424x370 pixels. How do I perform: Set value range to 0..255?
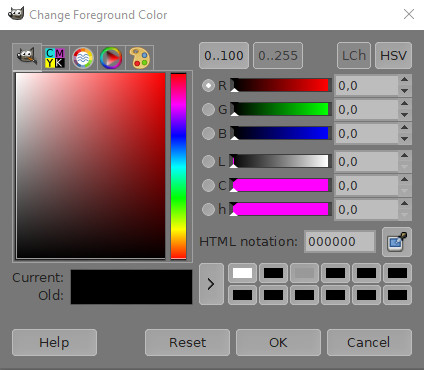click(278, 56)
